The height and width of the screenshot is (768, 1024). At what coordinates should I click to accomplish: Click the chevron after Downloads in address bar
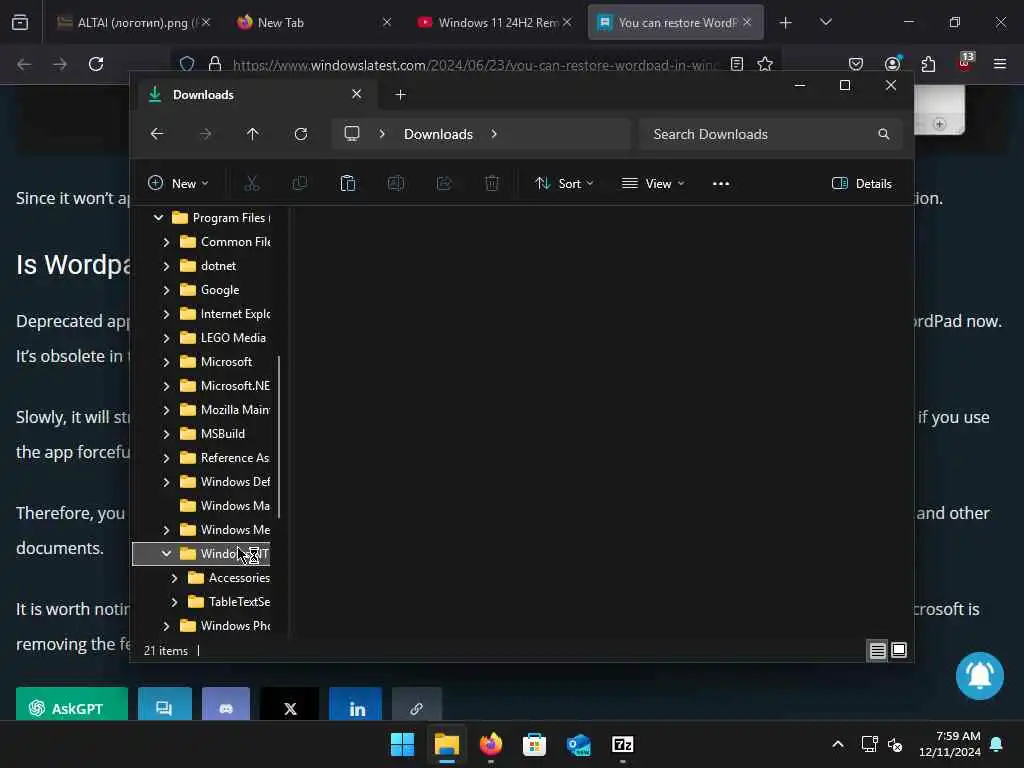pos(494,134)
